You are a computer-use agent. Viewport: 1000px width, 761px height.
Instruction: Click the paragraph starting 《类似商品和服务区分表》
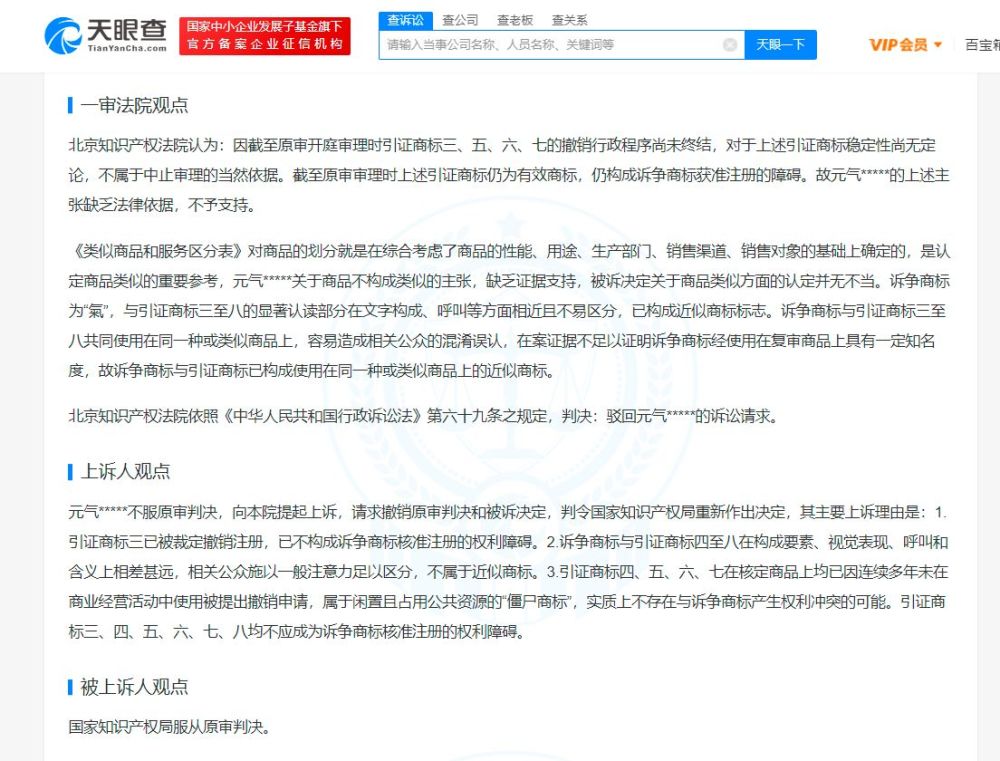(x=509, y=311)
